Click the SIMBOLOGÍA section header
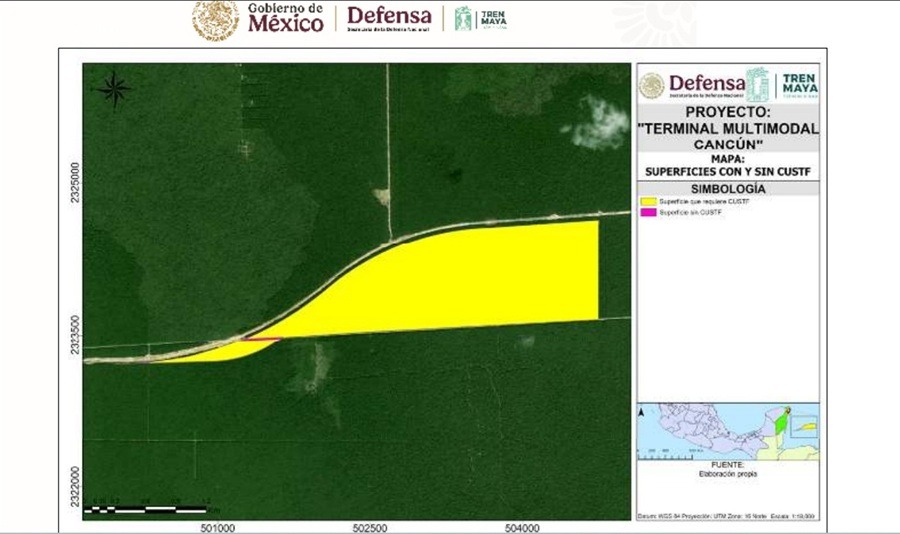Image resolution: width=900 pixels, height=534 pixels. coord(727,188)
